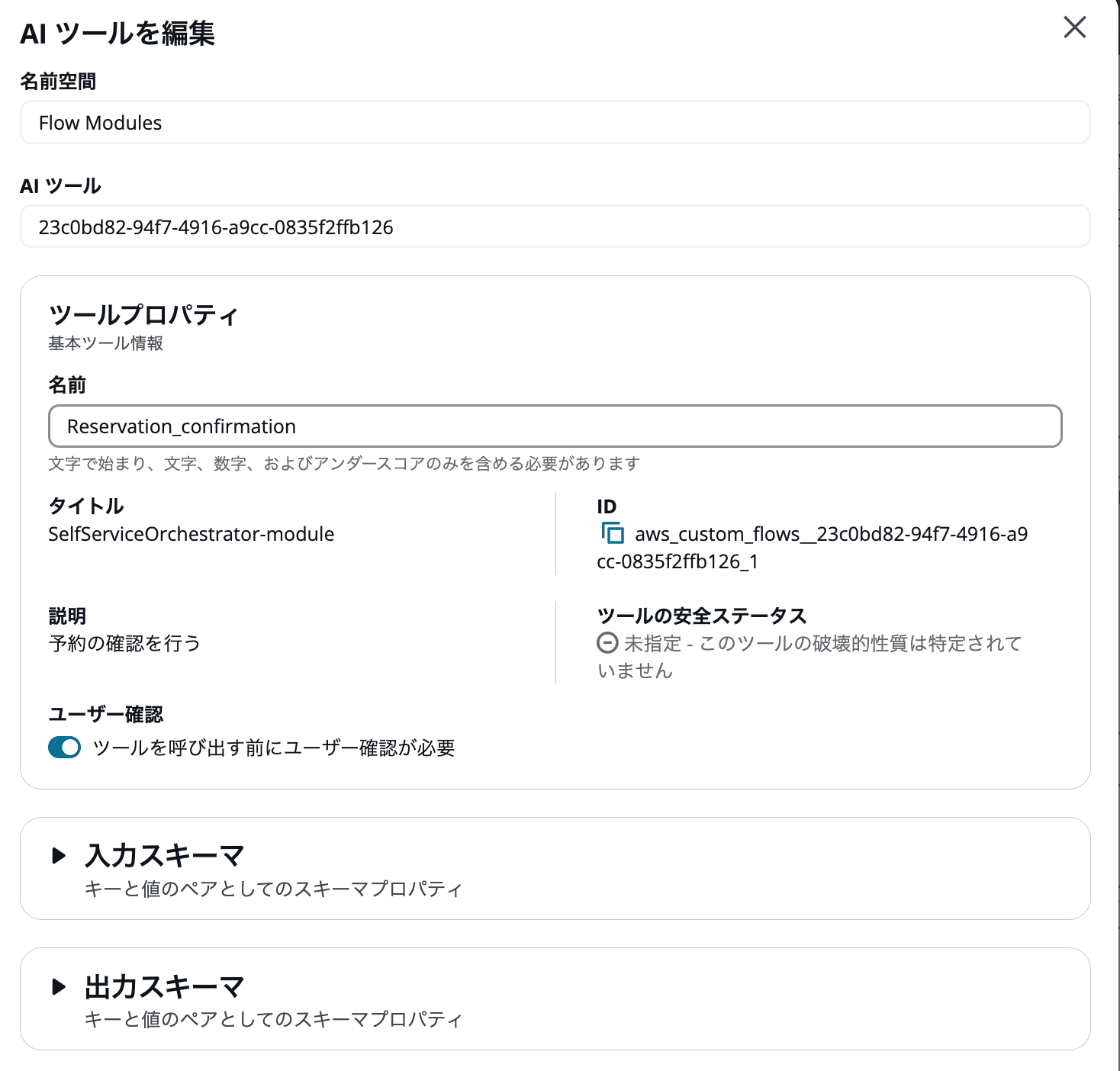Click the AI ツールを編集 heading
The height and width of the screenshot is (1071, 1120).
coord(117,34)
